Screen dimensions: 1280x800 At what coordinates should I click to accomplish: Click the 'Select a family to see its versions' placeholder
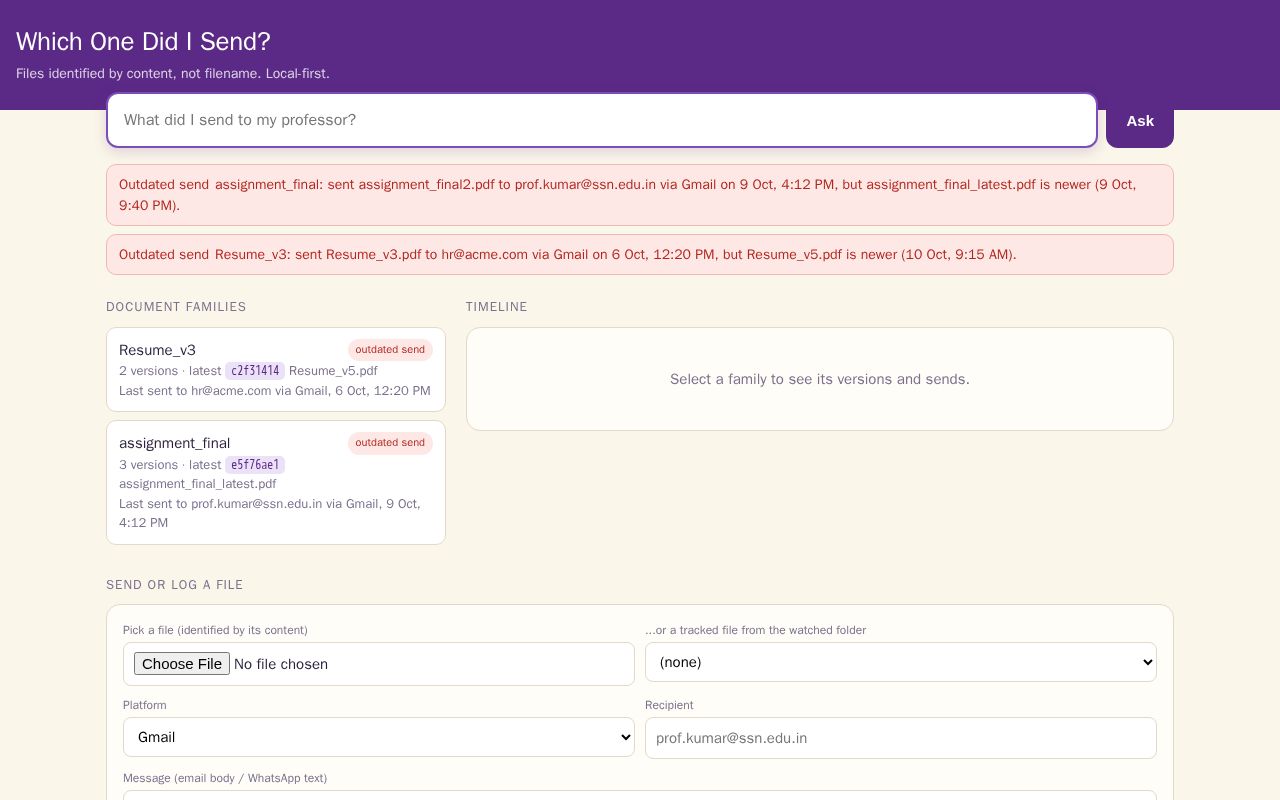click(820, 379)
